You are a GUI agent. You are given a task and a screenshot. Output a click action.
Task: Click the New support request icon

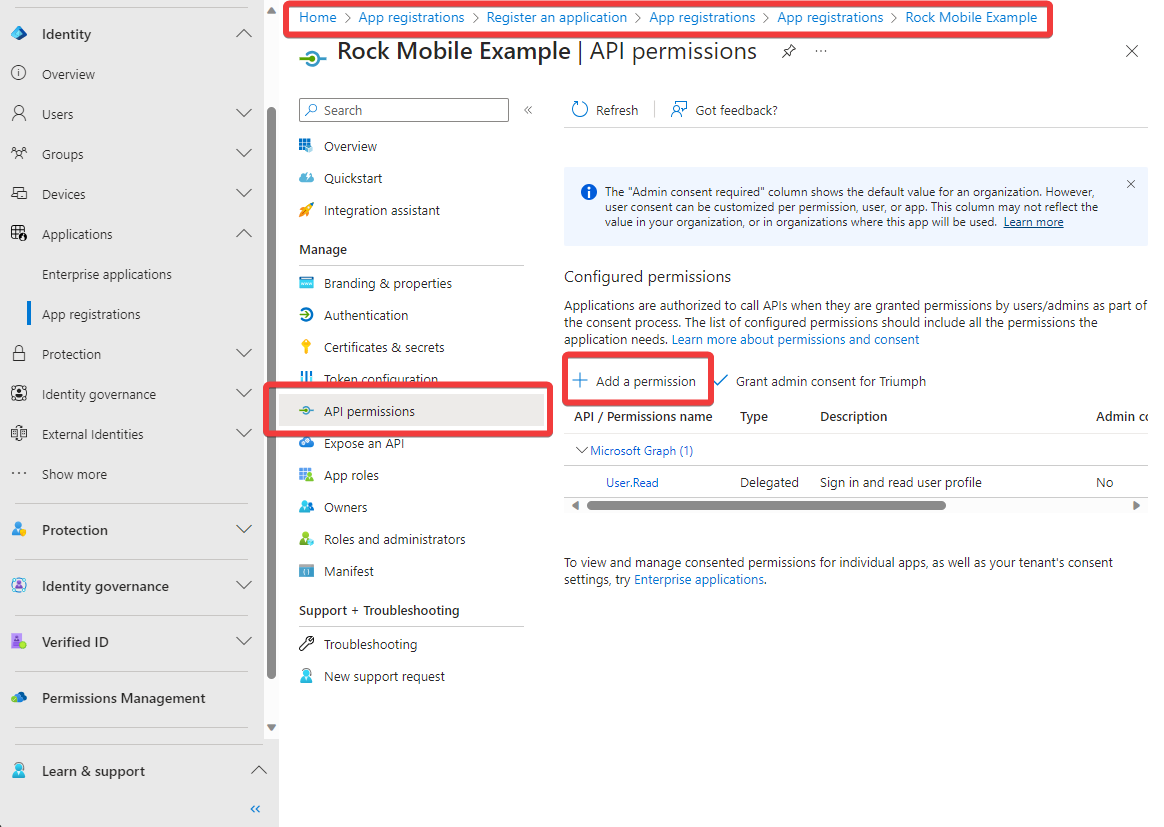point(306,676)
